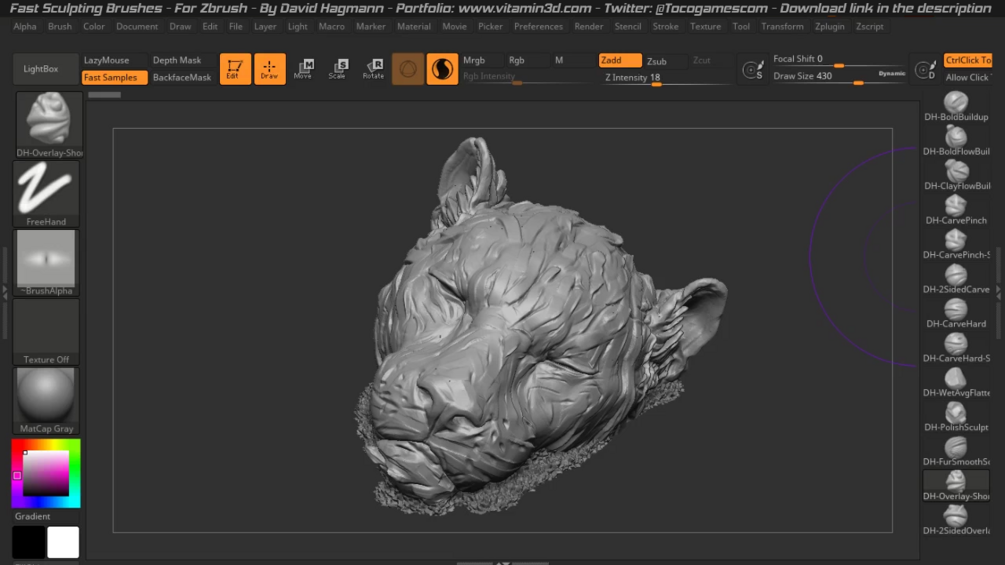The width and height of the screenshot is (1005, 565).
Task: Disable Fast Samples
Action: coord(111,77)
